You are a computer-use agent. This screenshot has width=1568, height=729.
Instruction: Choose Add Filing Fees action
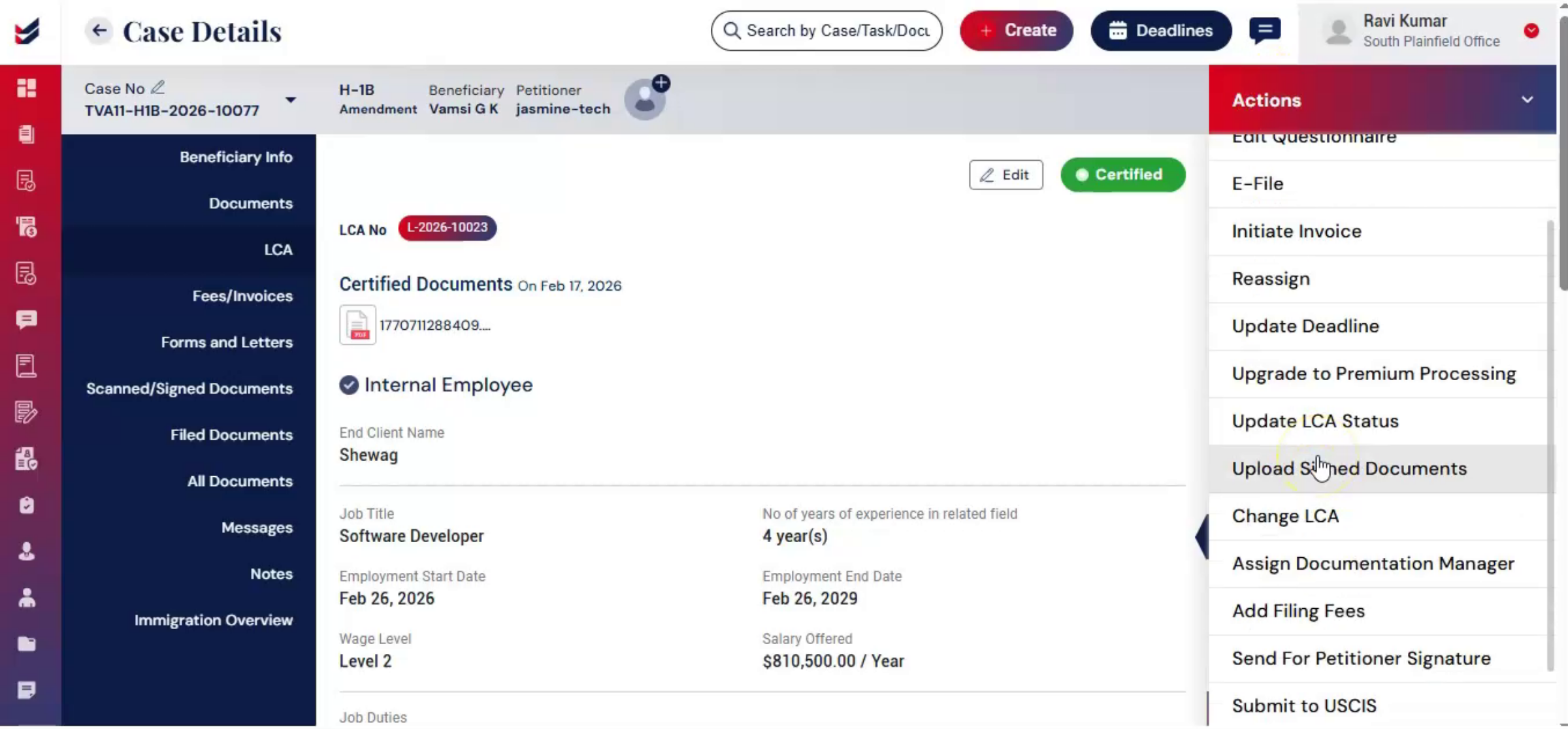tap(1377, 611)
